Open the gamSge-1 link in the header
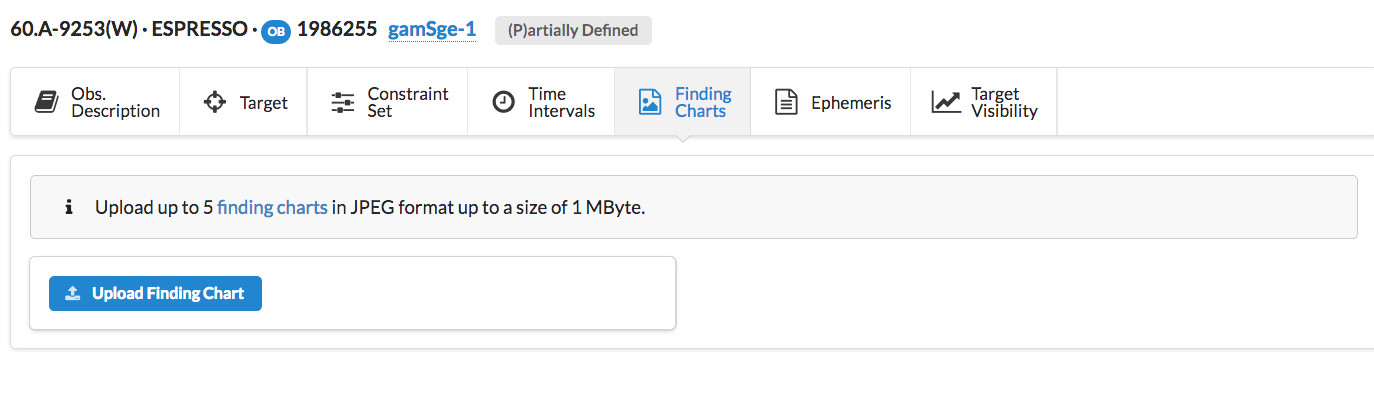This screenshot has width=1374, height=412. click(x=432, y=30)
